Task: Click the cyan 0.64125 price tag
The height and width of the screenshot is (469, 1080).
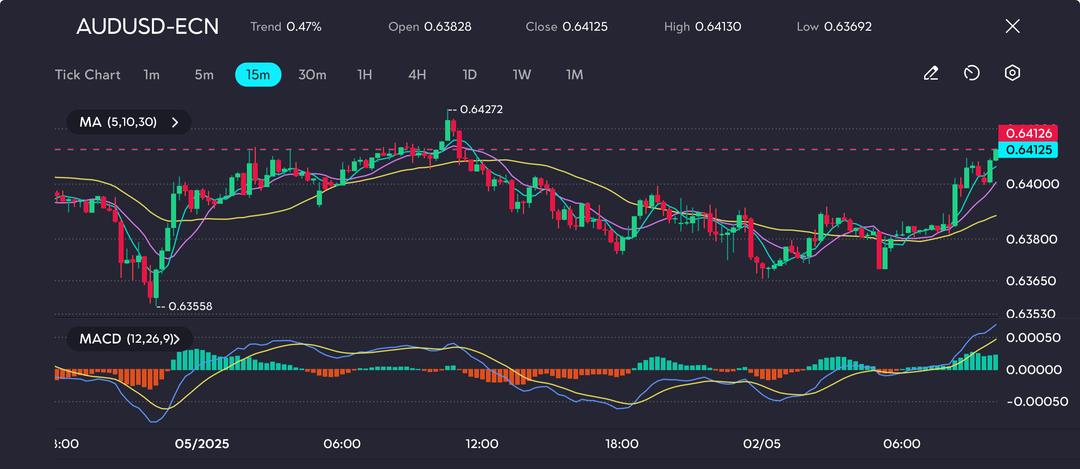Action: click(x=1027, y=149)
